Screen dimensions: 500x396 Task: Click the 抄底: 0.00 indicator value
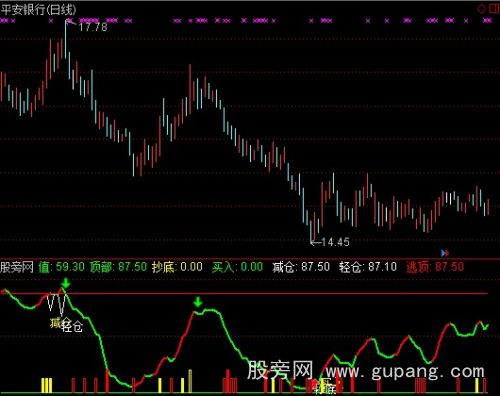pos(177,267)
